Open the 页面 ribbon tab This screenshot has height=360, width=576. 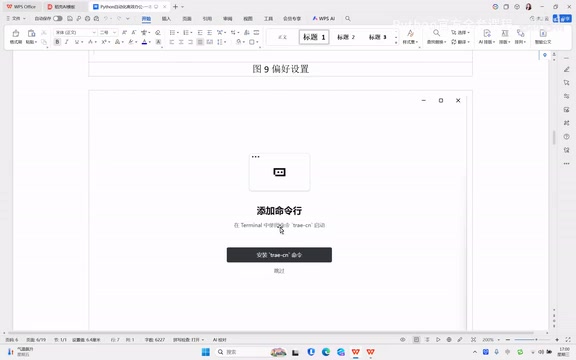(x=187, y=18)
